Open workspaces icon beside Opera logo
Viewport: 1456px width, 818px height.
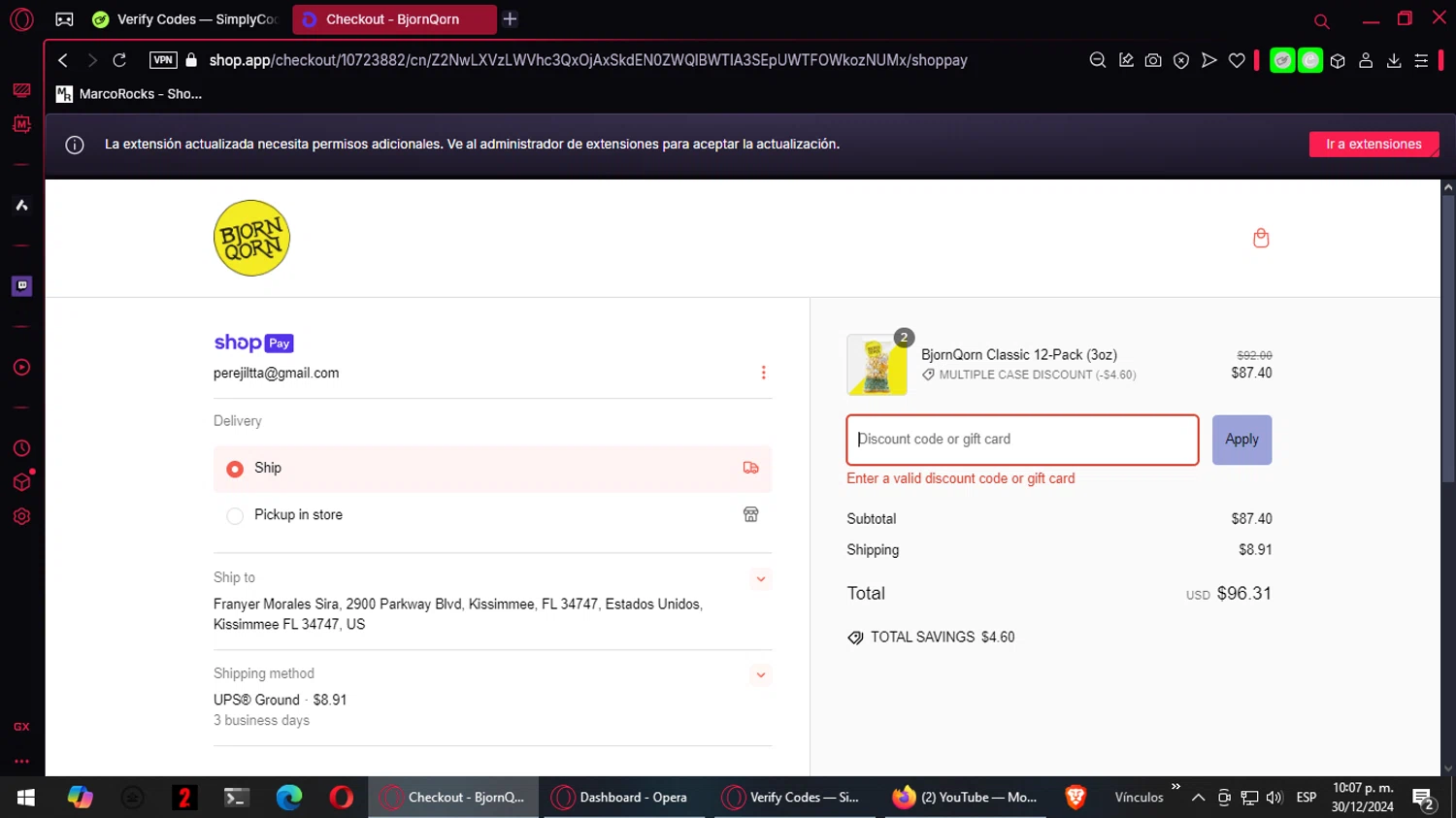[x=64, y=19]
